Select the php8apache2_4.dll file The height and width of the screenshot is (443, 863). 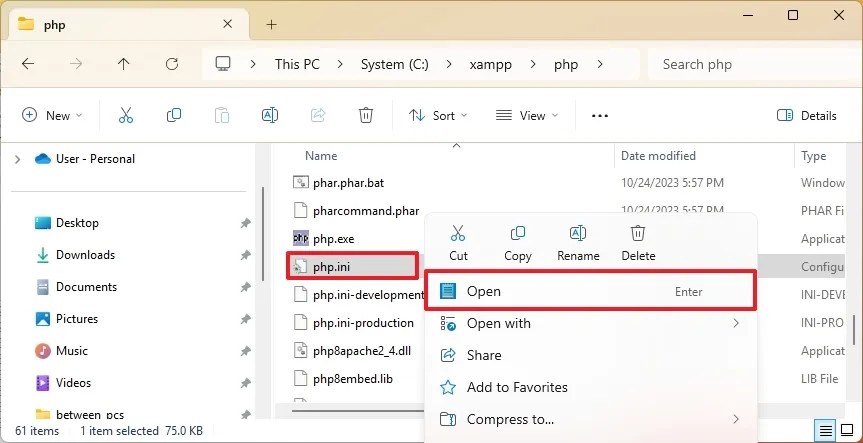pos(362,351)
